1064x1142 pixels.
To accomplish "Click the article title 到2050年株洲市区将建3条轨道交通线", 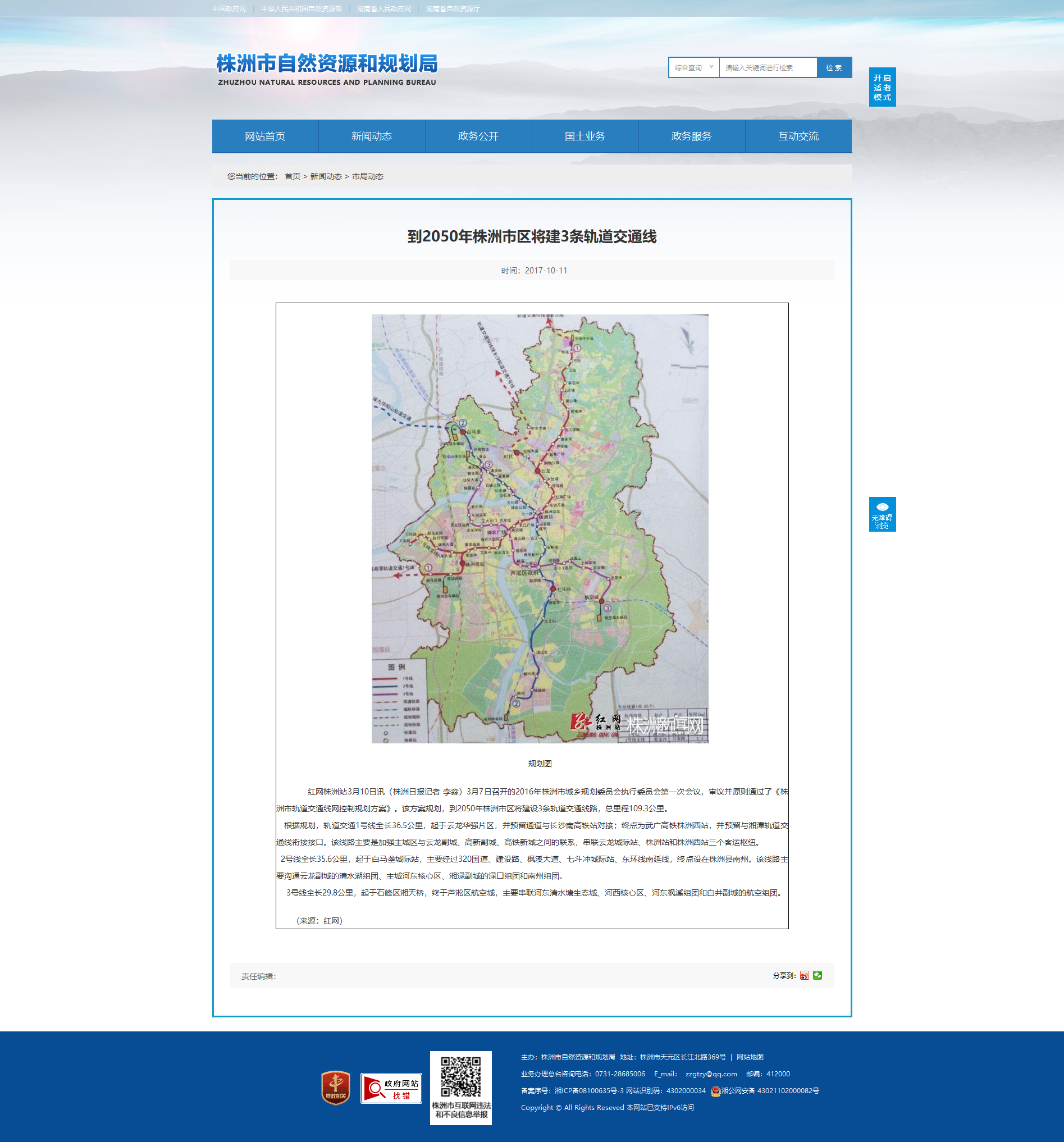I will click(x=532, y=237).
